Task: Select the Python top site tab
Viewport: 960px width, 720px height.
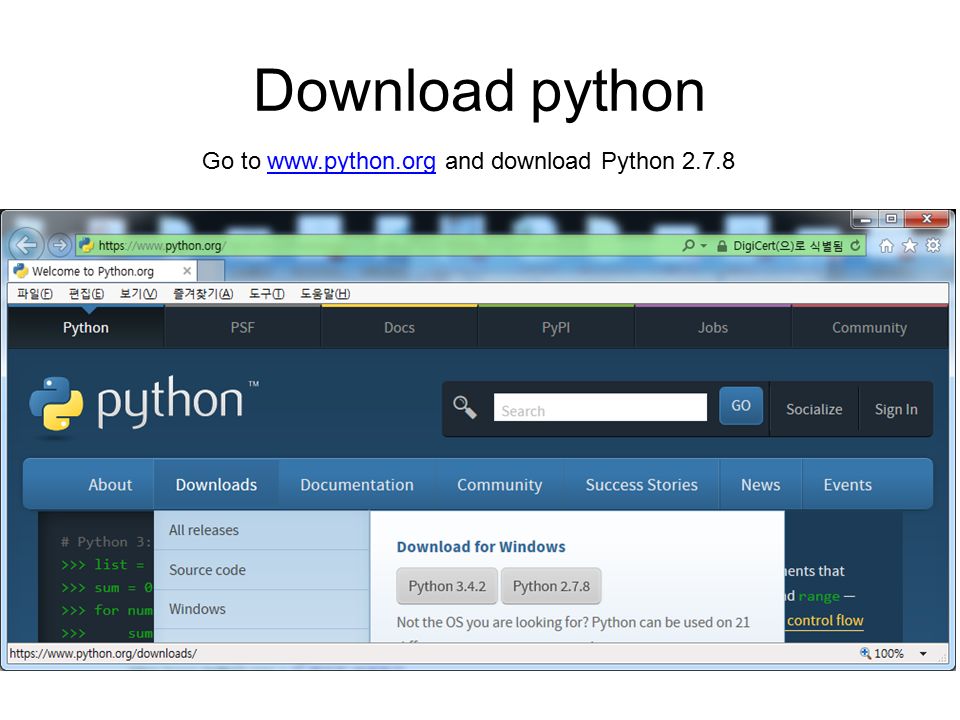Action: coord(86,328)
